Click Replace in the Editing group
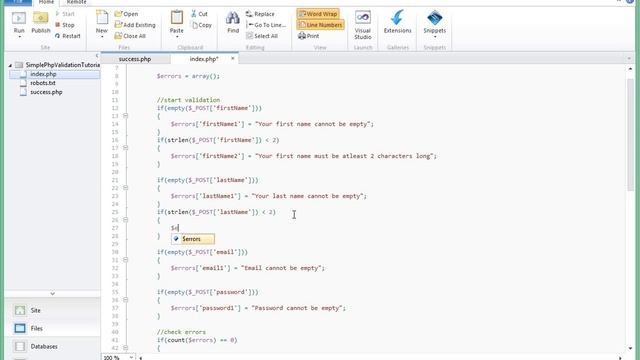 260,14
